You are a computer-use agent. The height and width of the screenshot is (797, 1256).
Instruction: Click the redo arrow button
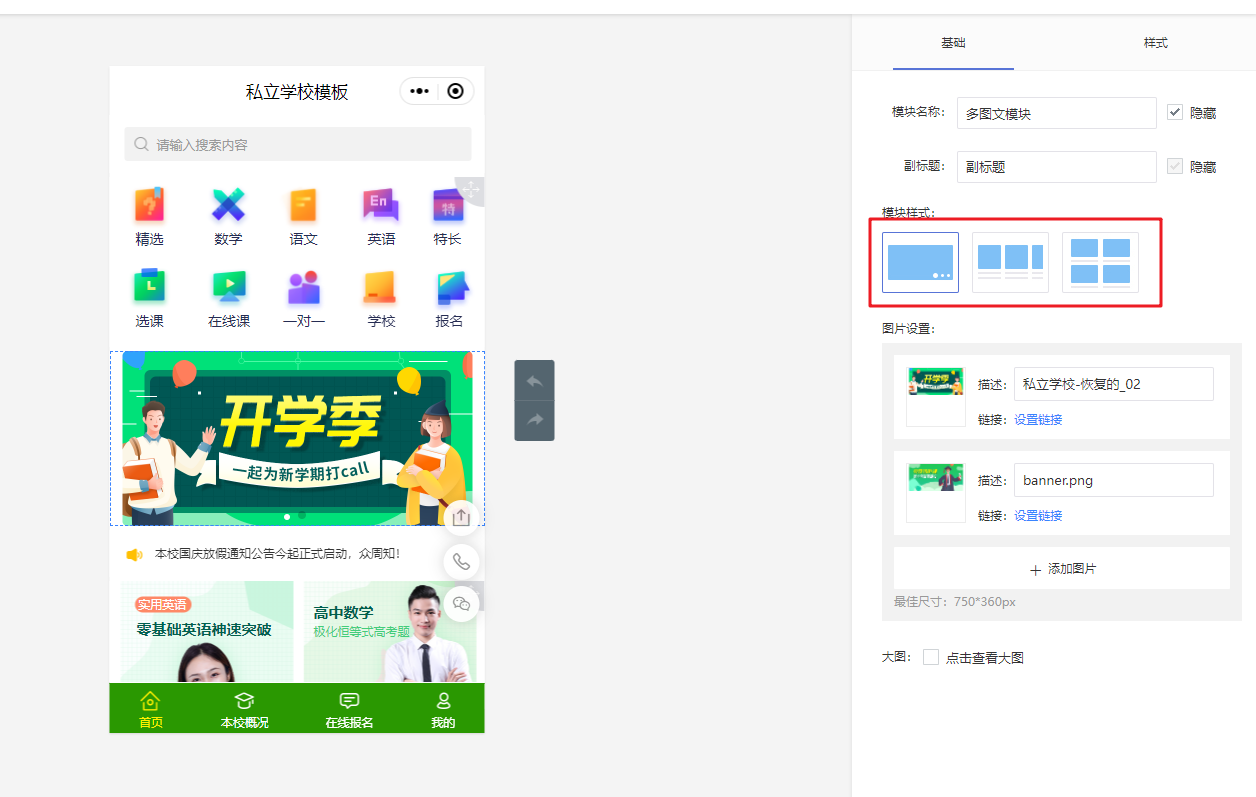(x=534, y=420)
